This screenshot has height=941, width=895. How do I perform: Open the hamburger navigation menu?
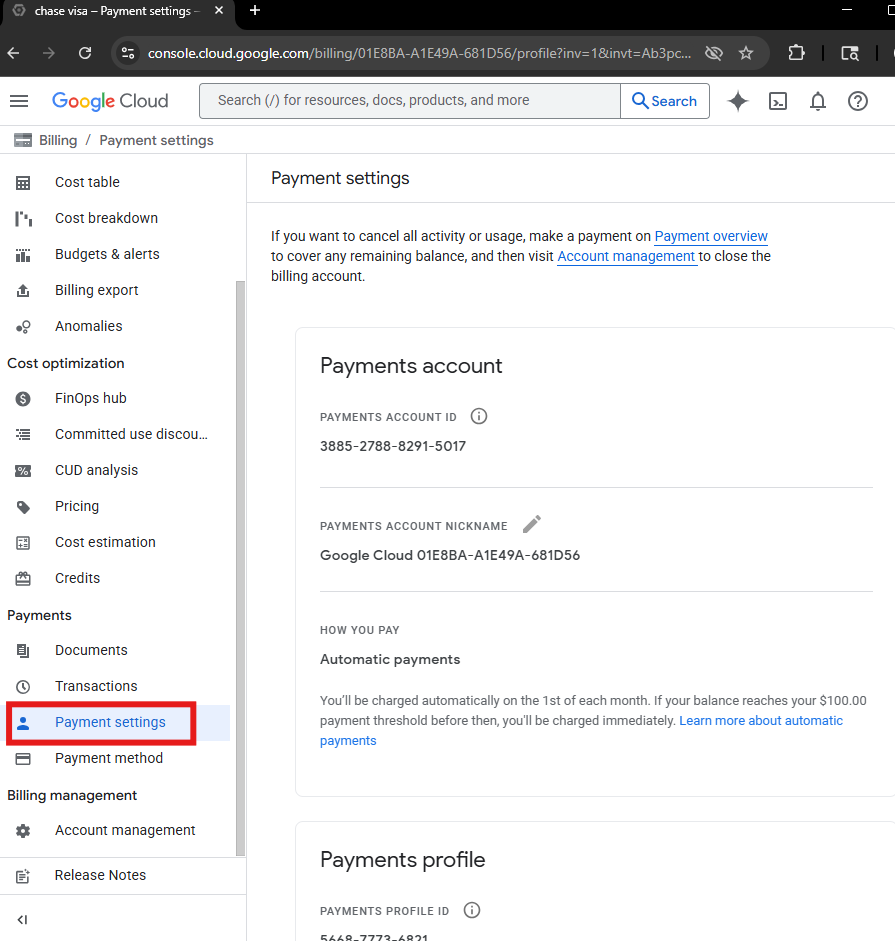pos(19,101)
